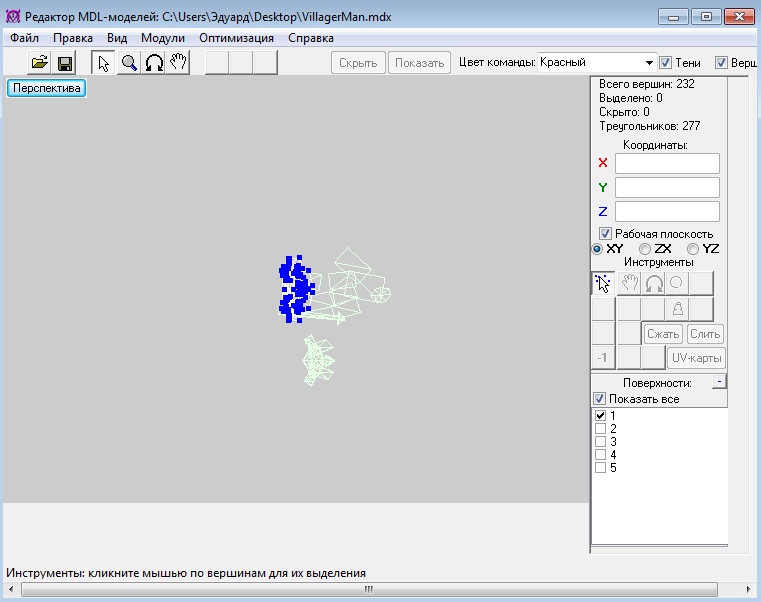Check surface 4 checkbox
The width and height of the screenshot is (761, 602).
click(600, 455)
